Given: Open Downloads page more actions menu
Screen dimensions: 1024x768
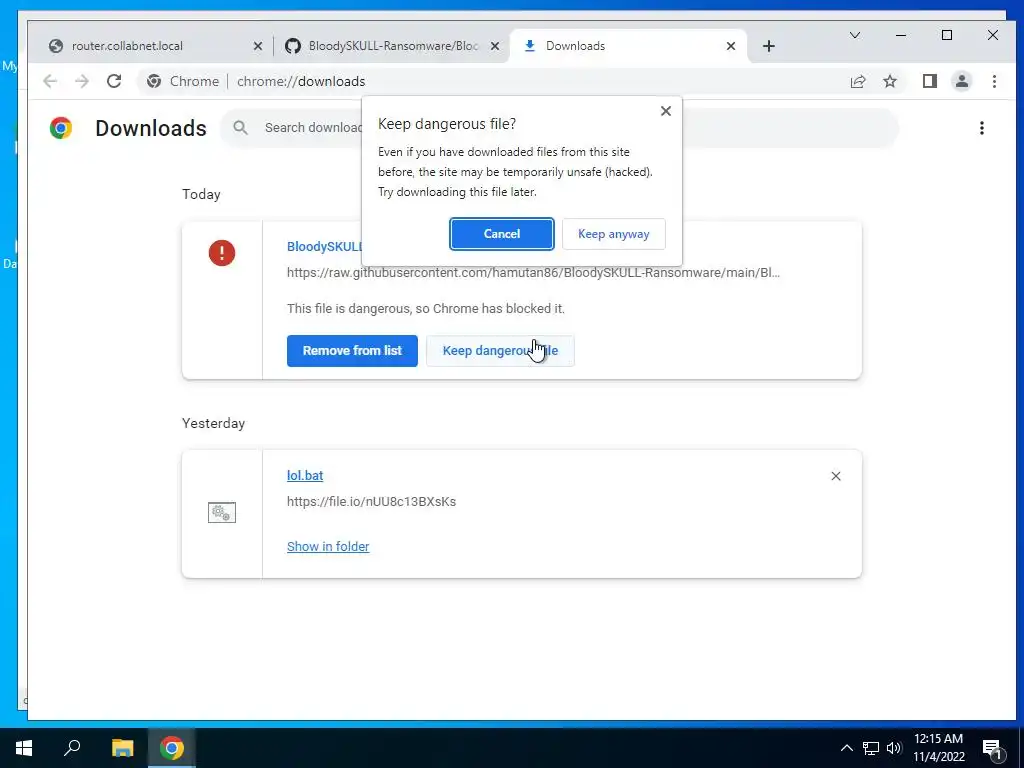Looking at the screenshot, I should click(x=982, y=128).
